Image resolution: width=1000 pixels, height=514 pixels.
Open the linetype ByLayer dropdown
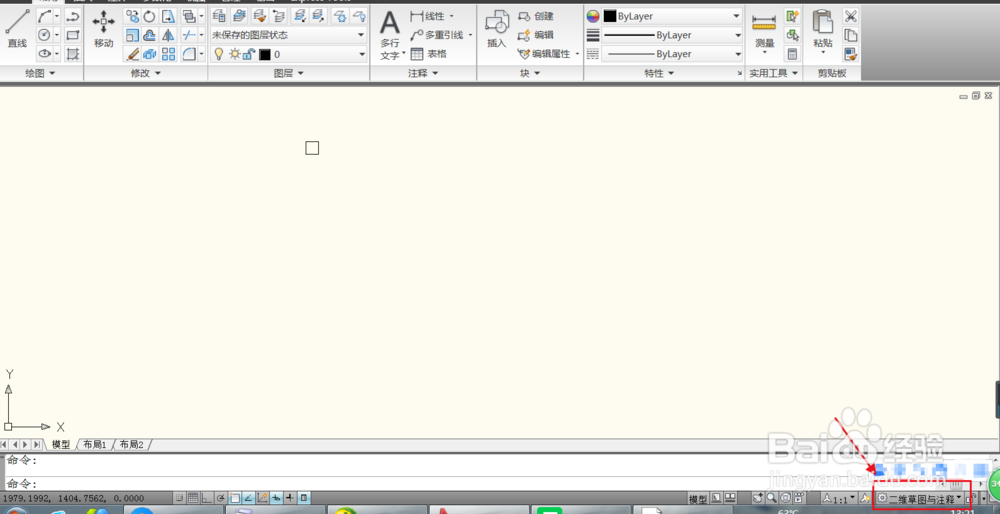tap(673, 54)
